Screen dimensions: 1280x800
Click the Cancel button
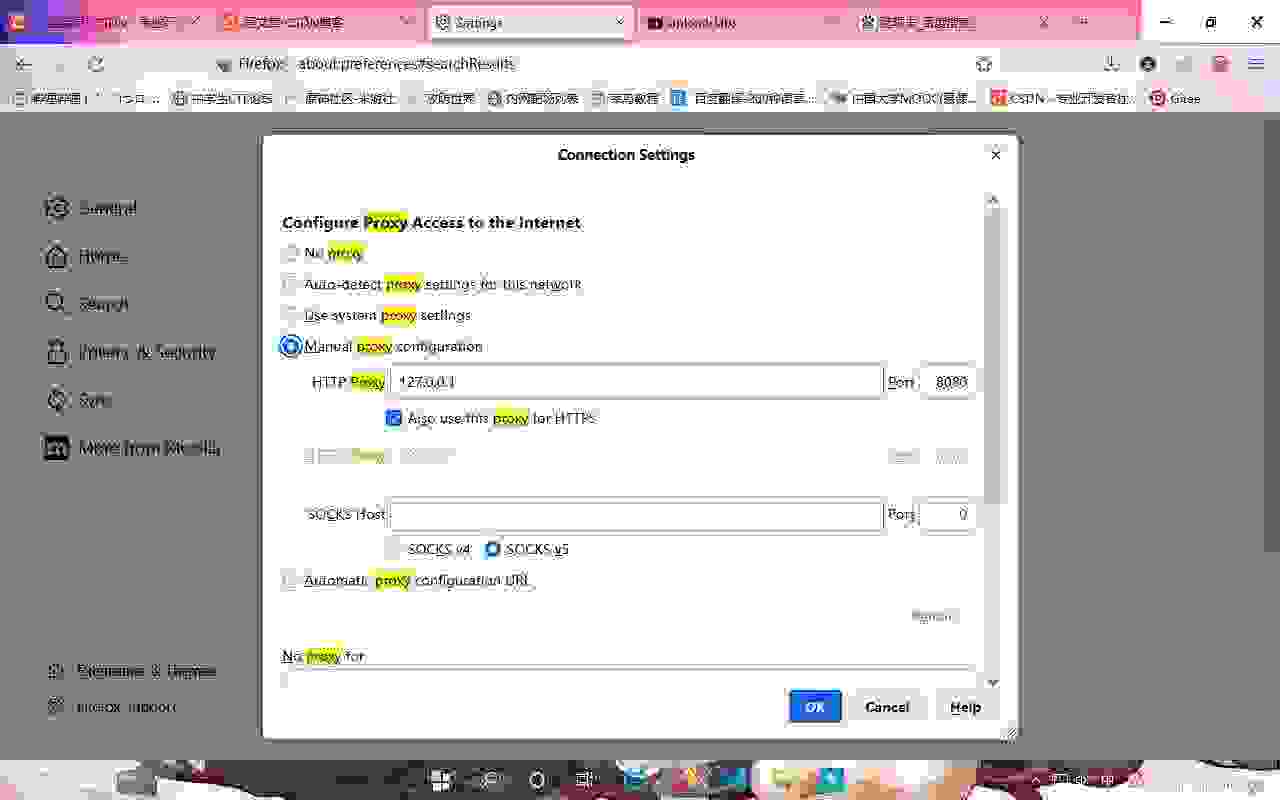tap(887, 707)
